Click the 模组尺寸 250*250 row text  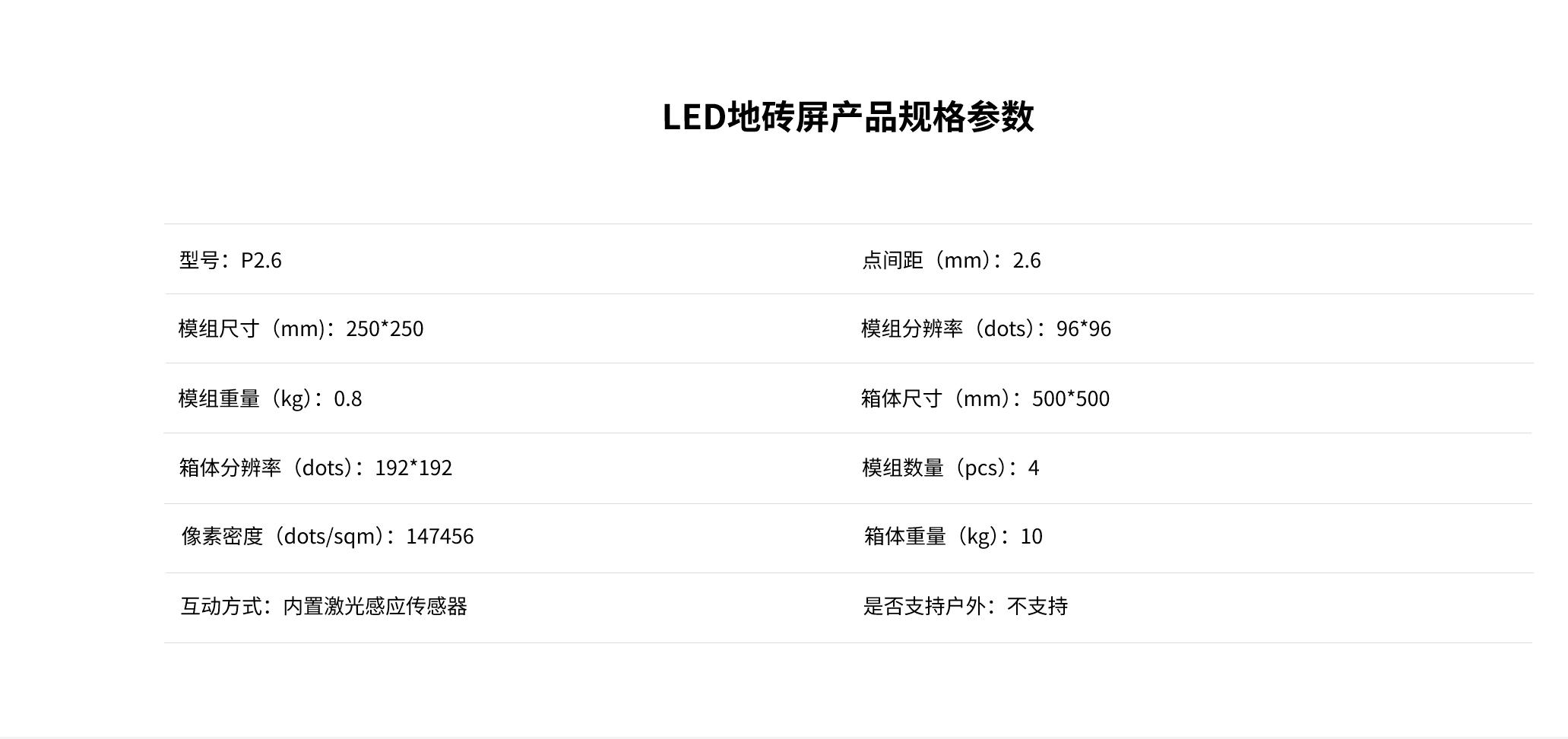[x=300, y=328]
